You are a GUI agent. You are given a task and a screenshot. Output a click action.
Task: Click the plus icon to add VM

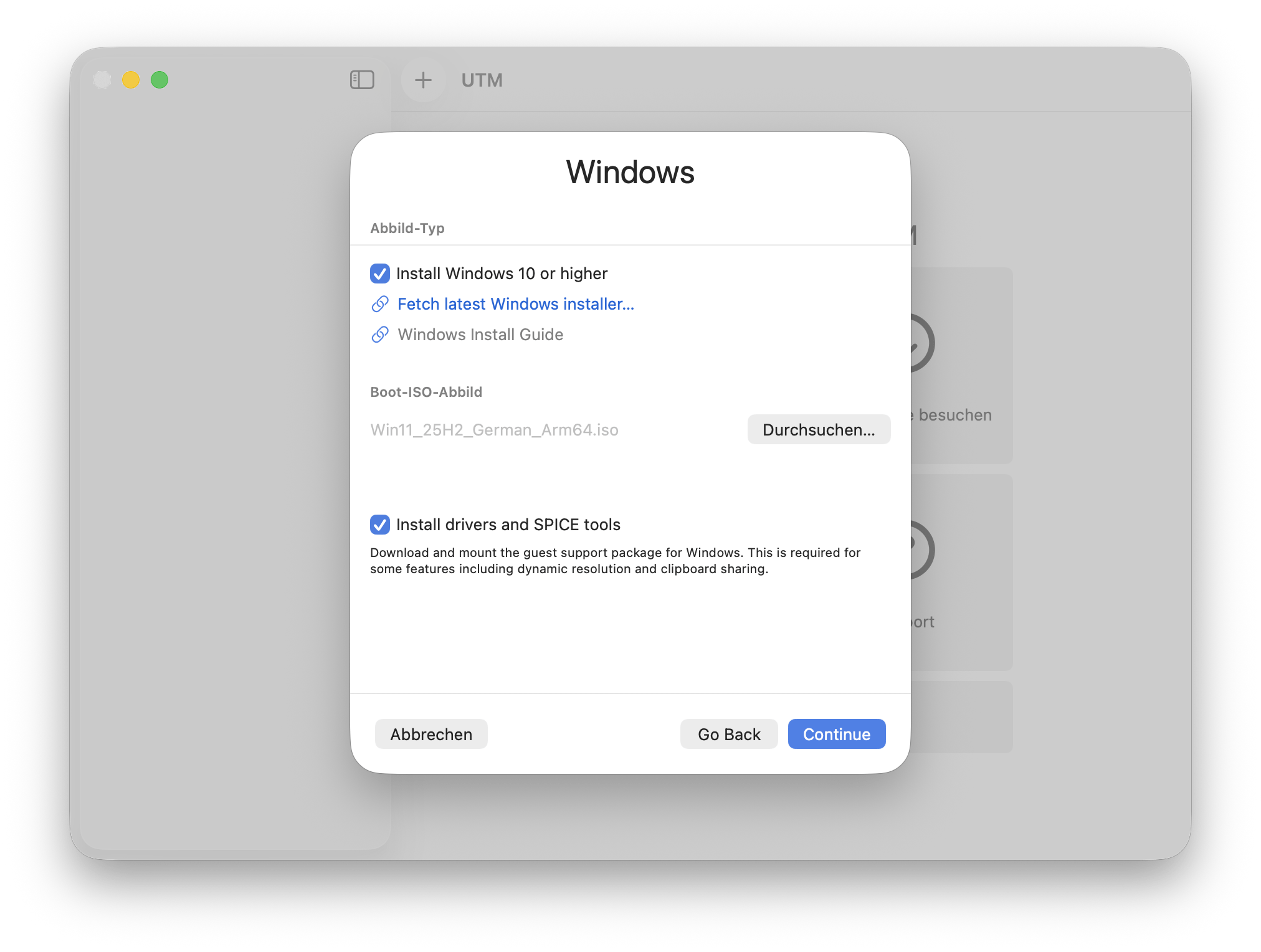423,80
